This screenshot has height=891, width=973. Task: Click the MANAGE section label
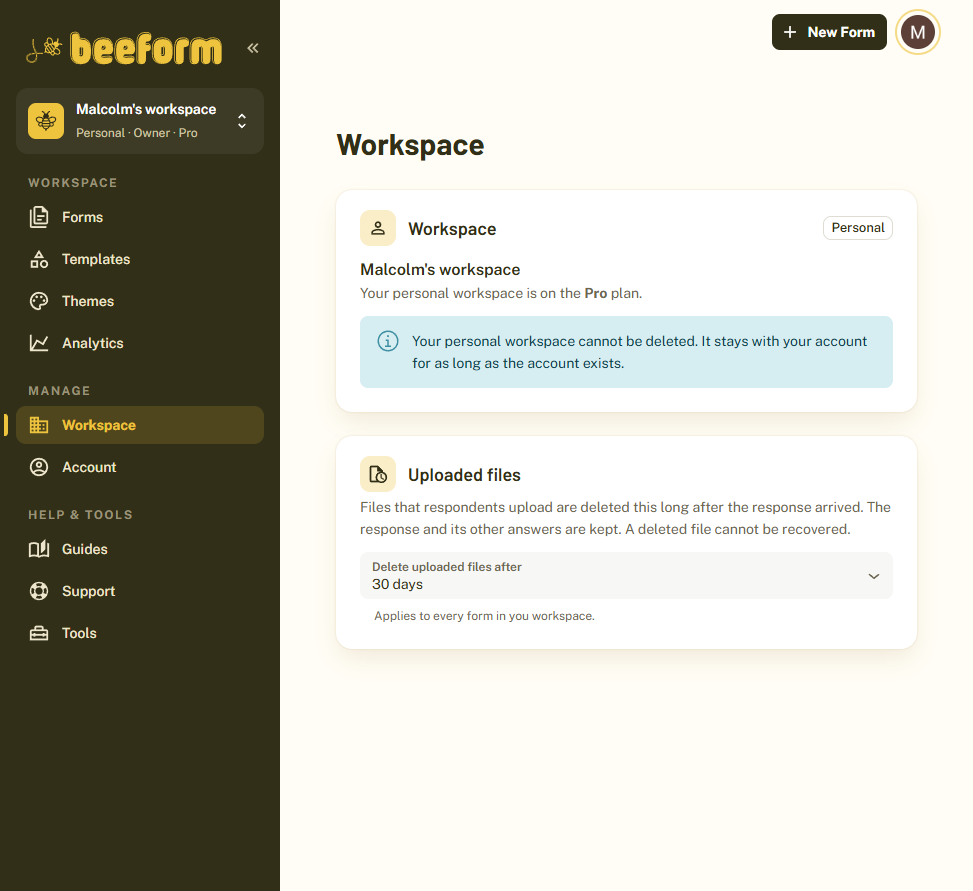pos(59,391)
